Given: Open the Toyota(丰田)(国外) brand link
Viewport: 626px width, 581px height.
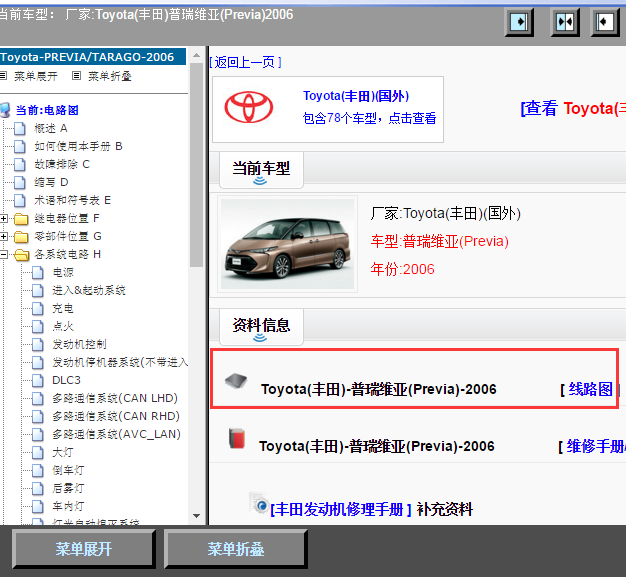Looking at the screenshot, I should (356, 96).
